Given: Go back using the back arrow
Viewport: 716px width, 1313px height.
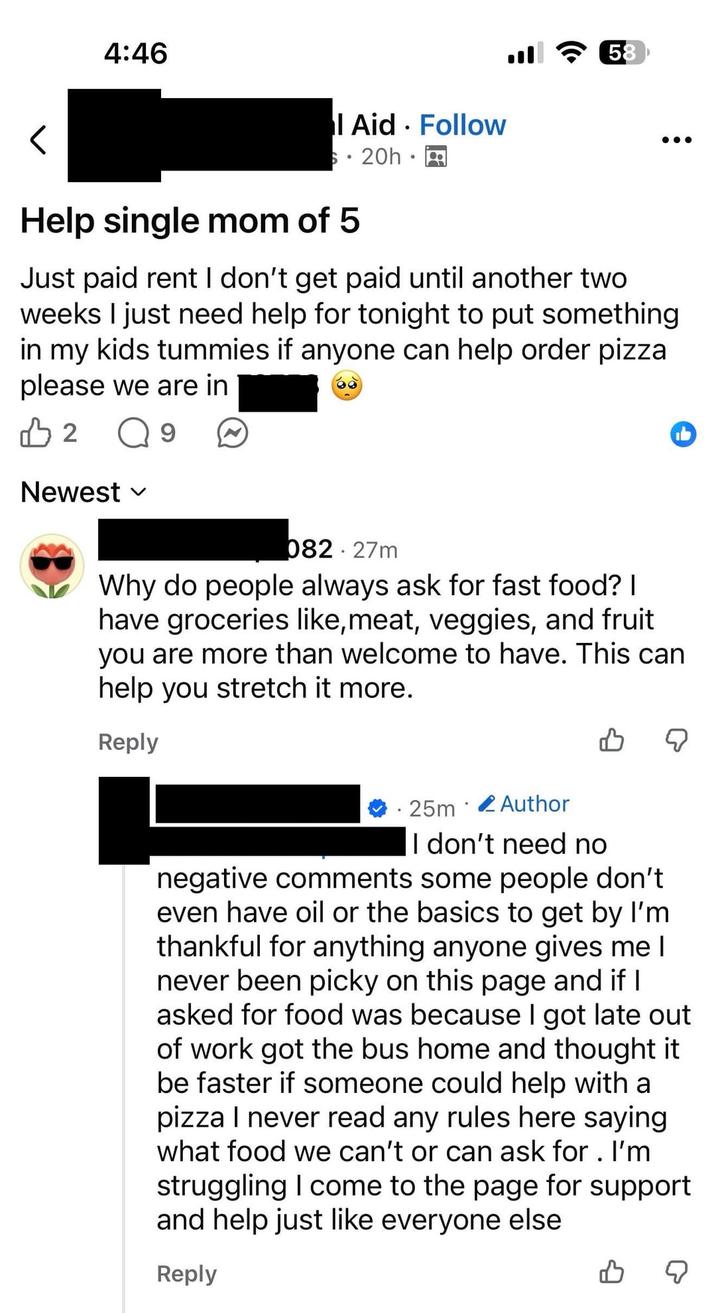Looking at the screenshot, I should pyautogui.click(x=38, y=141).
